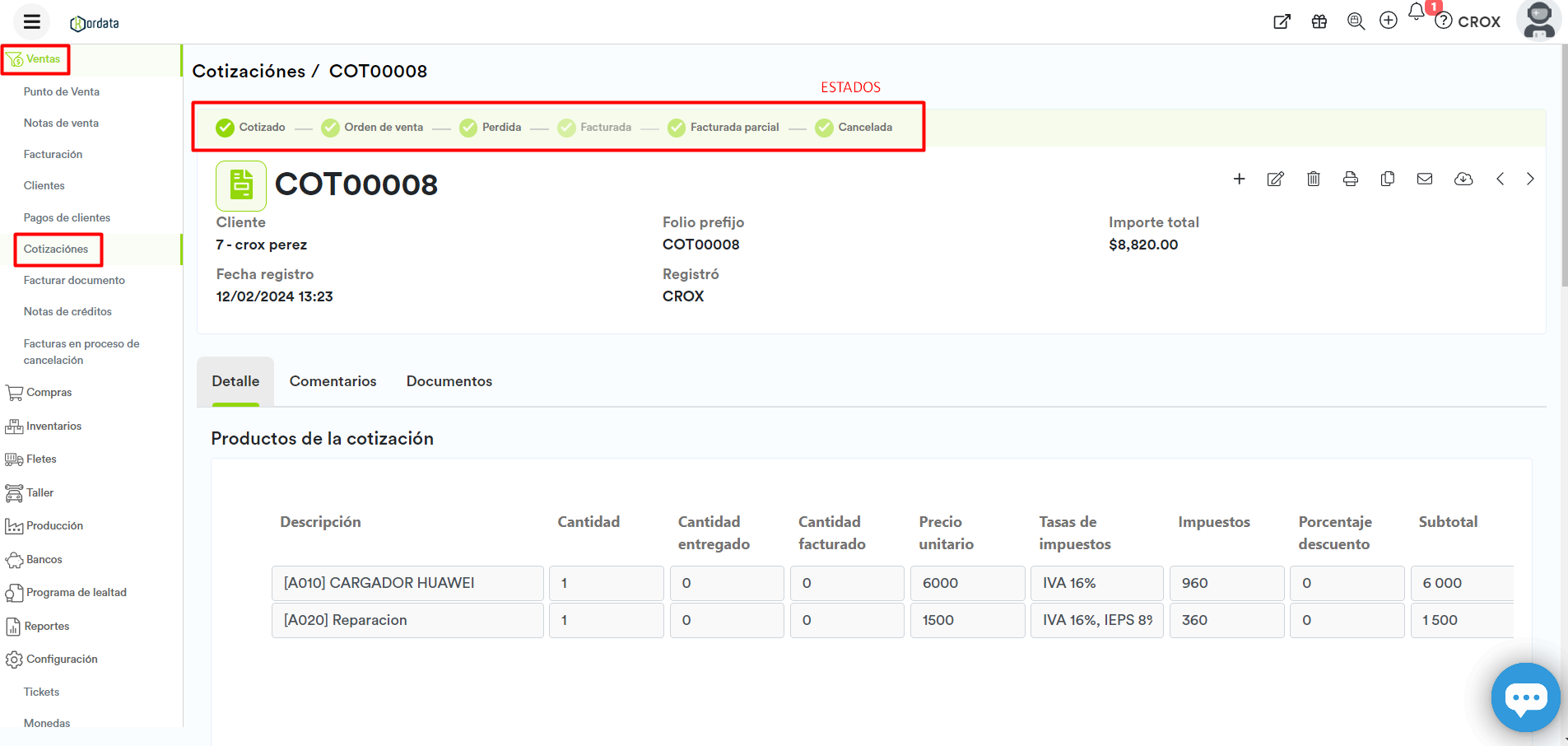
Task: Click the cloud download icon
Action: 1463,180
